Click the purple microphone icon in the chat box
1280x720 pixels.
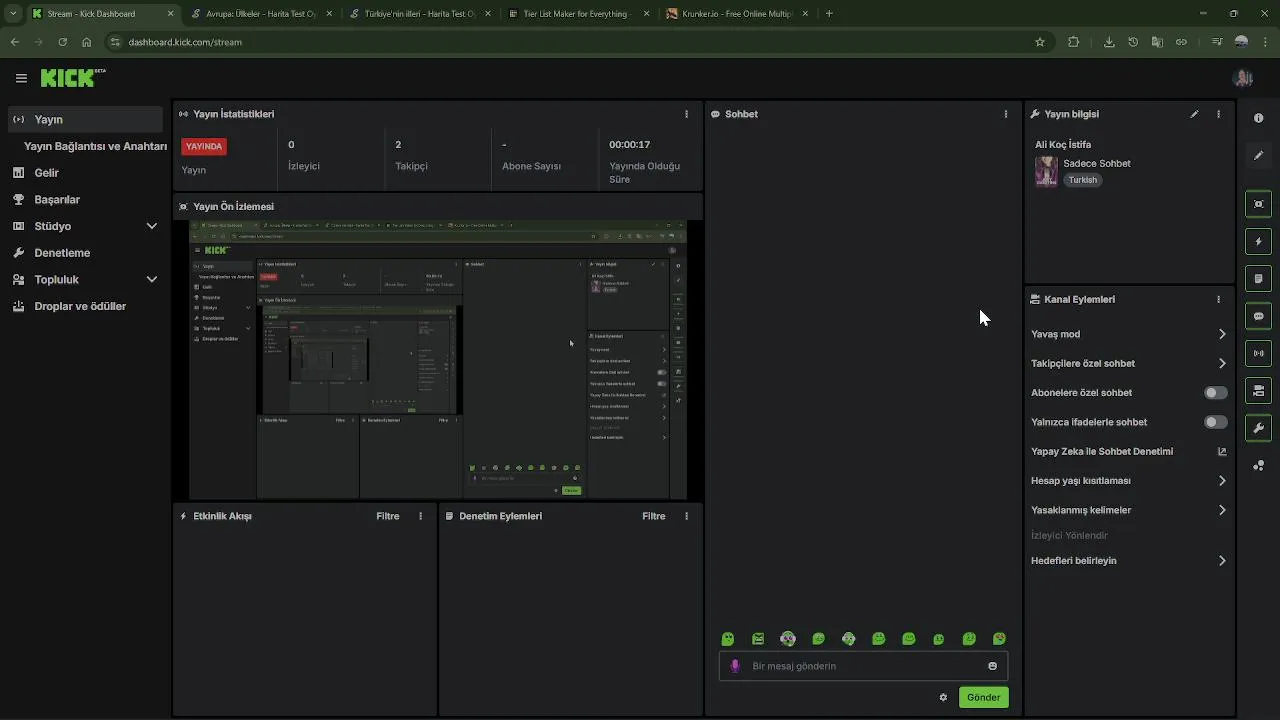click(735, 666)
